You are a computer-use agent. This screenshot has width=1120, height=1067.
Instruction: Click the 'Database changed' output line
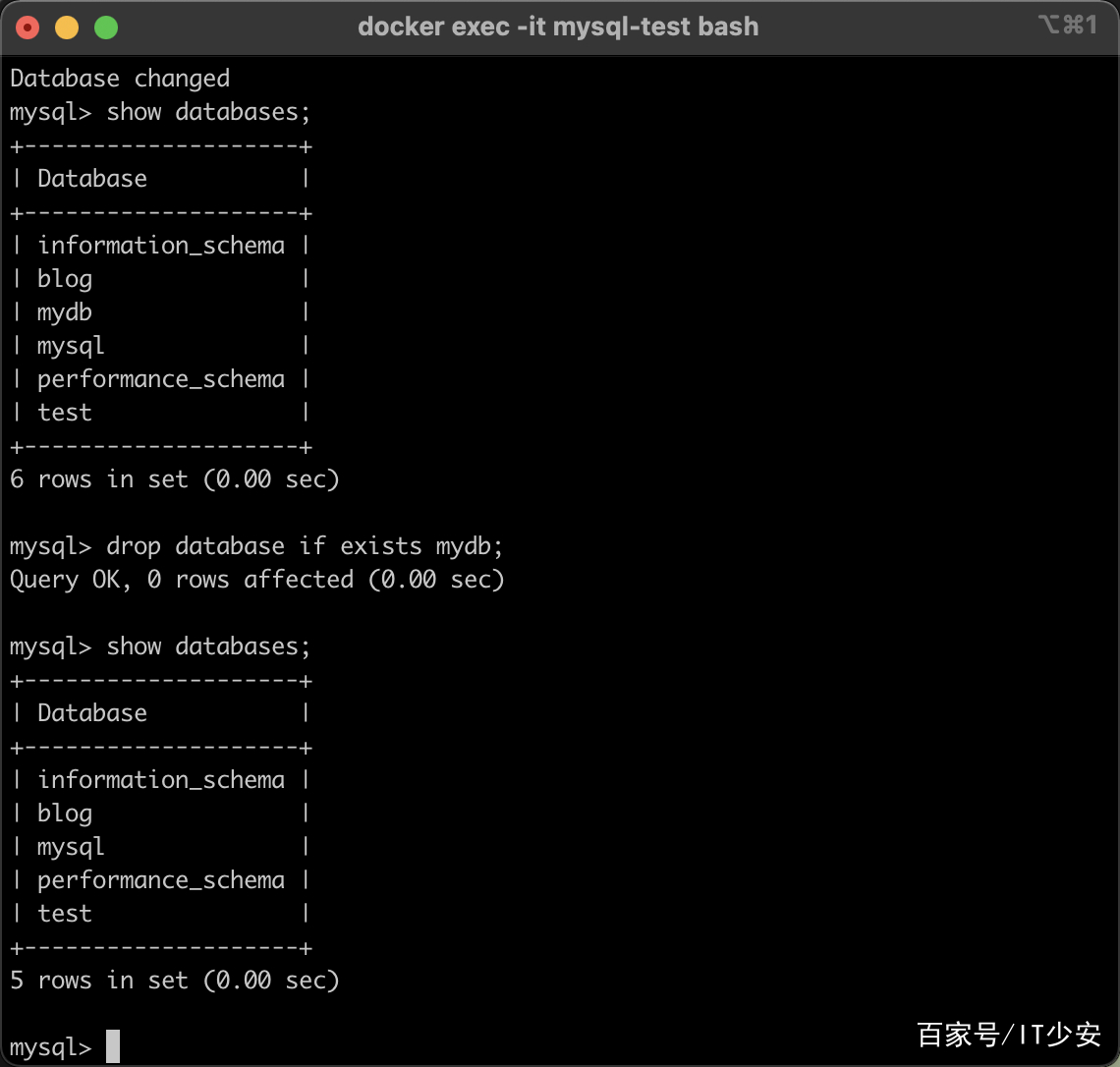[120, 79]
